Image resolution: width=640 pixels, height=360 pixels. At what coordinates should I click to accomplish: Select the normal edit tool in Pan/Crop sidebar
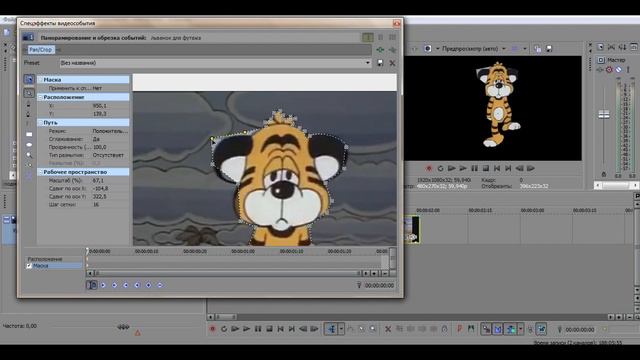click(x=29, y=79)
